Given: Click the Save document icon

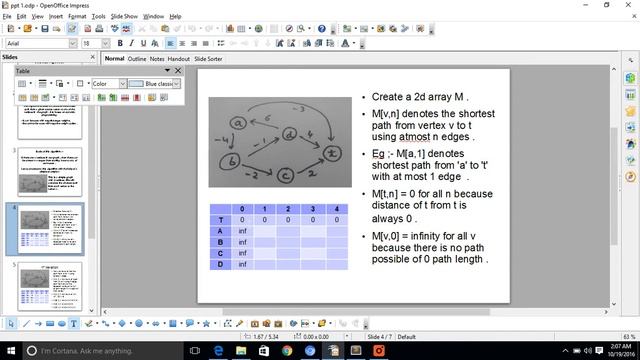Looking at the screenshot, I should (45, 29).
